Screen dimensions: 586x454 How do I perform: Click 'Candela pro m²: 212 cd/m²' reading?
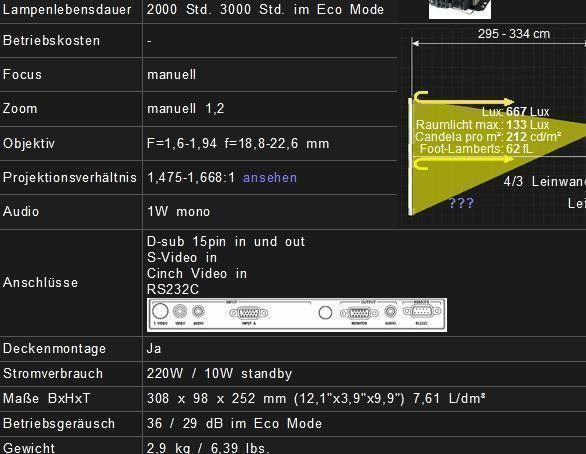click(x=488, y=137)
